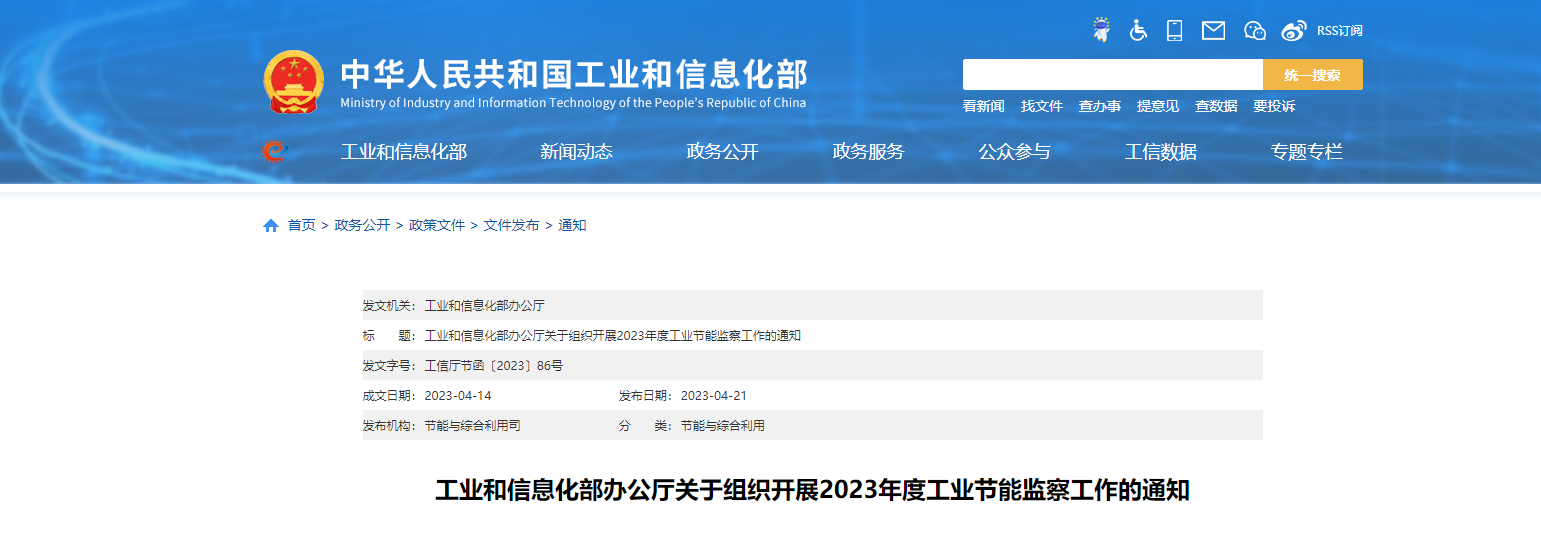Select 政务公开 in the main navigation

click(x=722, y=152)
